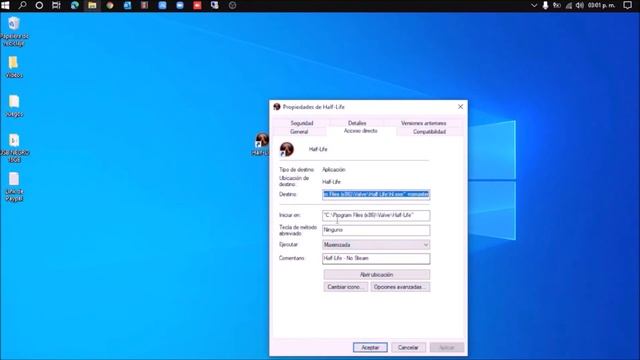This screenshot has height=360, width=640.
Task: Show hidden system tray icons
Action: point(534,5)
